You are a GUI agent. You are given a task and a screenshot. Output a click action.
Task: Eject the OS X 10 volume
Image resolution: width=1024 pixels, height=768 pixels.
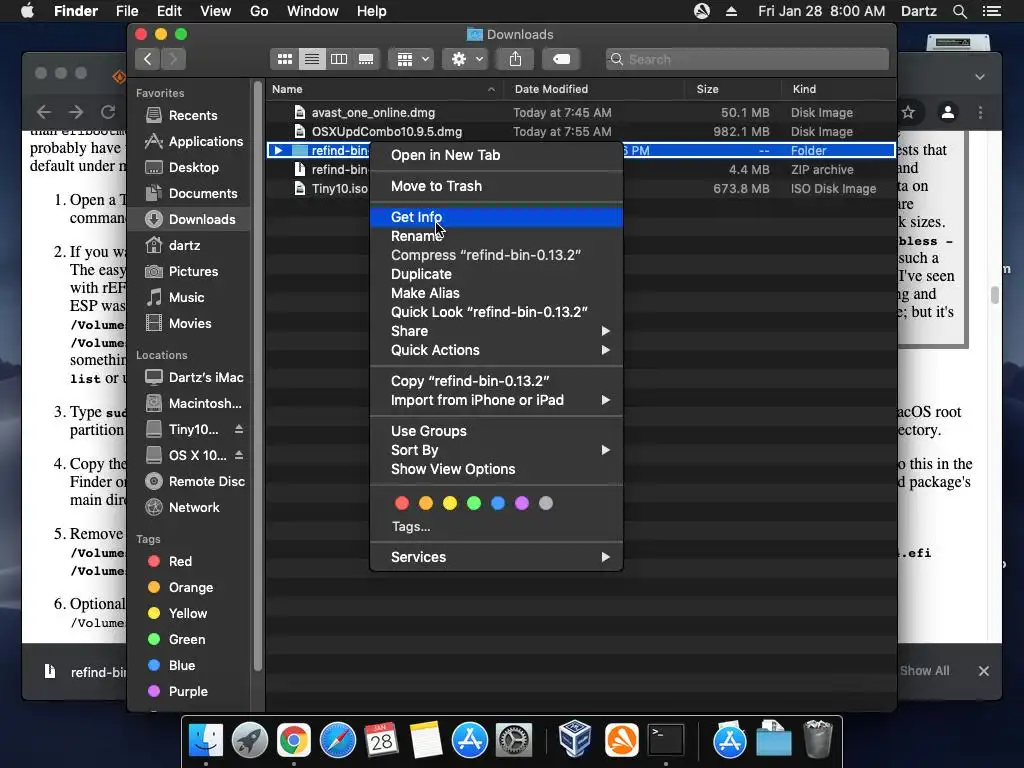239,455
